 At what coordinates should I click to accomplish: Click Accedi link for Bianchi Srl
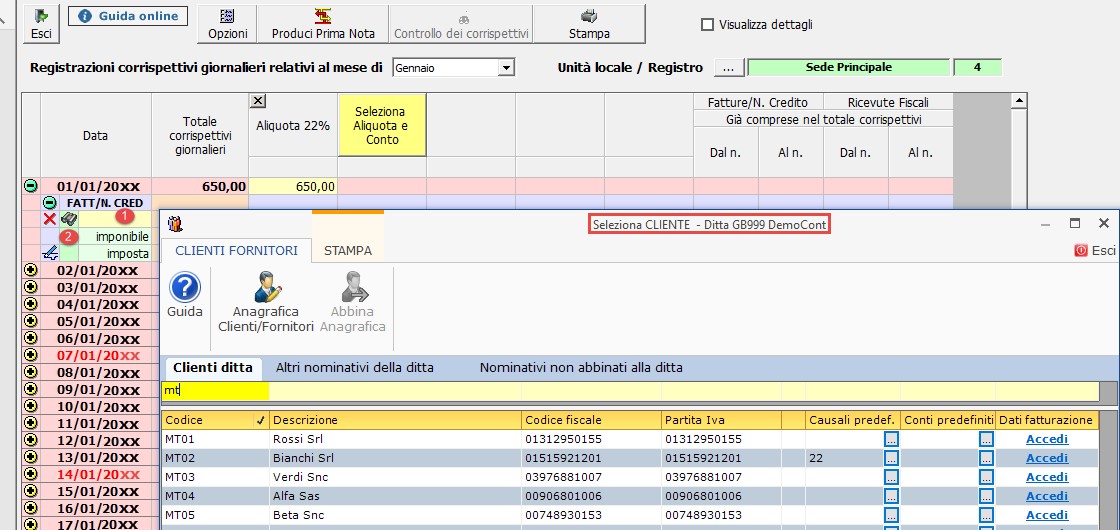pyautogui.click(x=1046, y=458)
